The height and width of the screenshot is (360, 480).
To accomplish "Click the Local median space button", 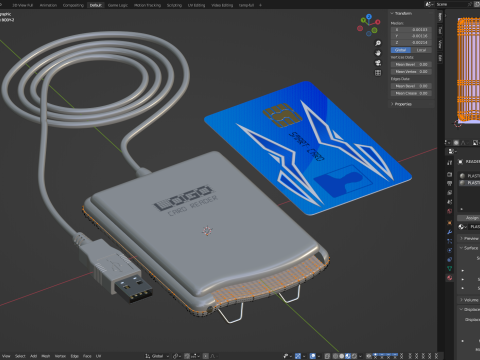I will [422, 50].
